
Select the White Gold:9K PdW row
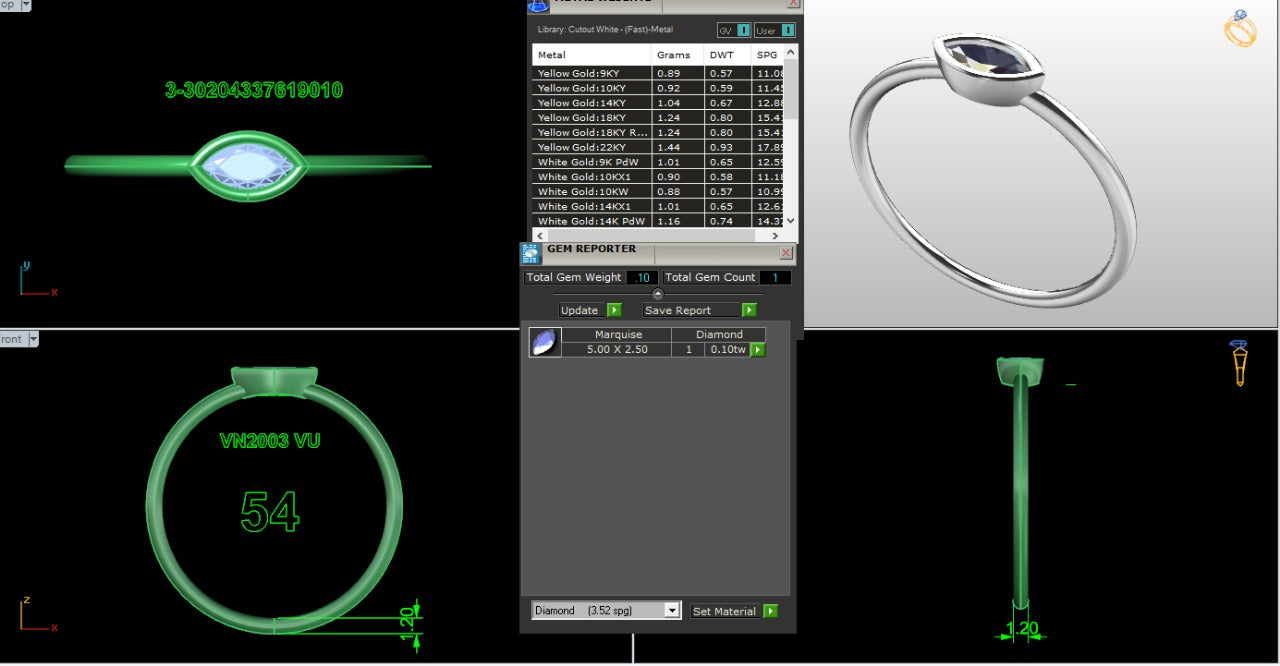click(658, 162)
